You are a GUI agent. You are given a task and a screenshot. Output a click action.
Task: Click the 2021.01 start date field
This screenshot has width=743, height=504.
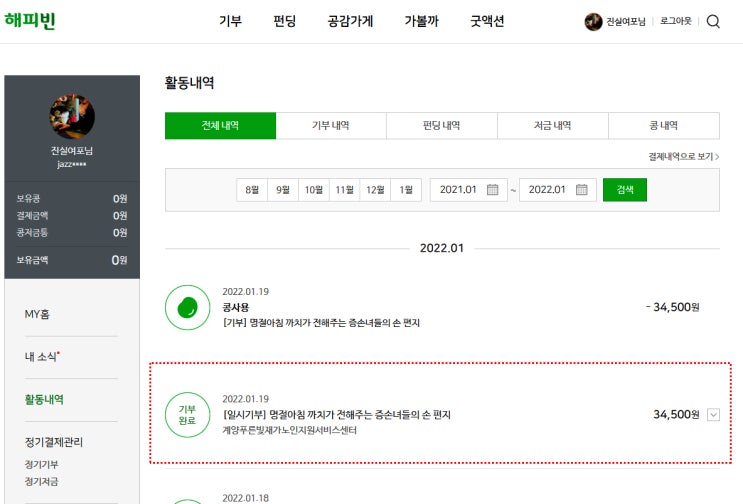[469, 189]
